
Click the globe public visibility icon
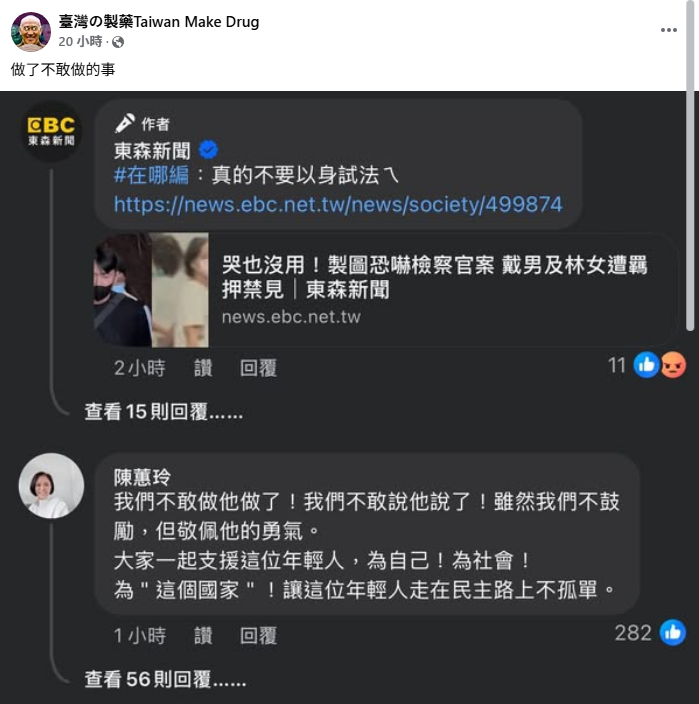point(118,42)
